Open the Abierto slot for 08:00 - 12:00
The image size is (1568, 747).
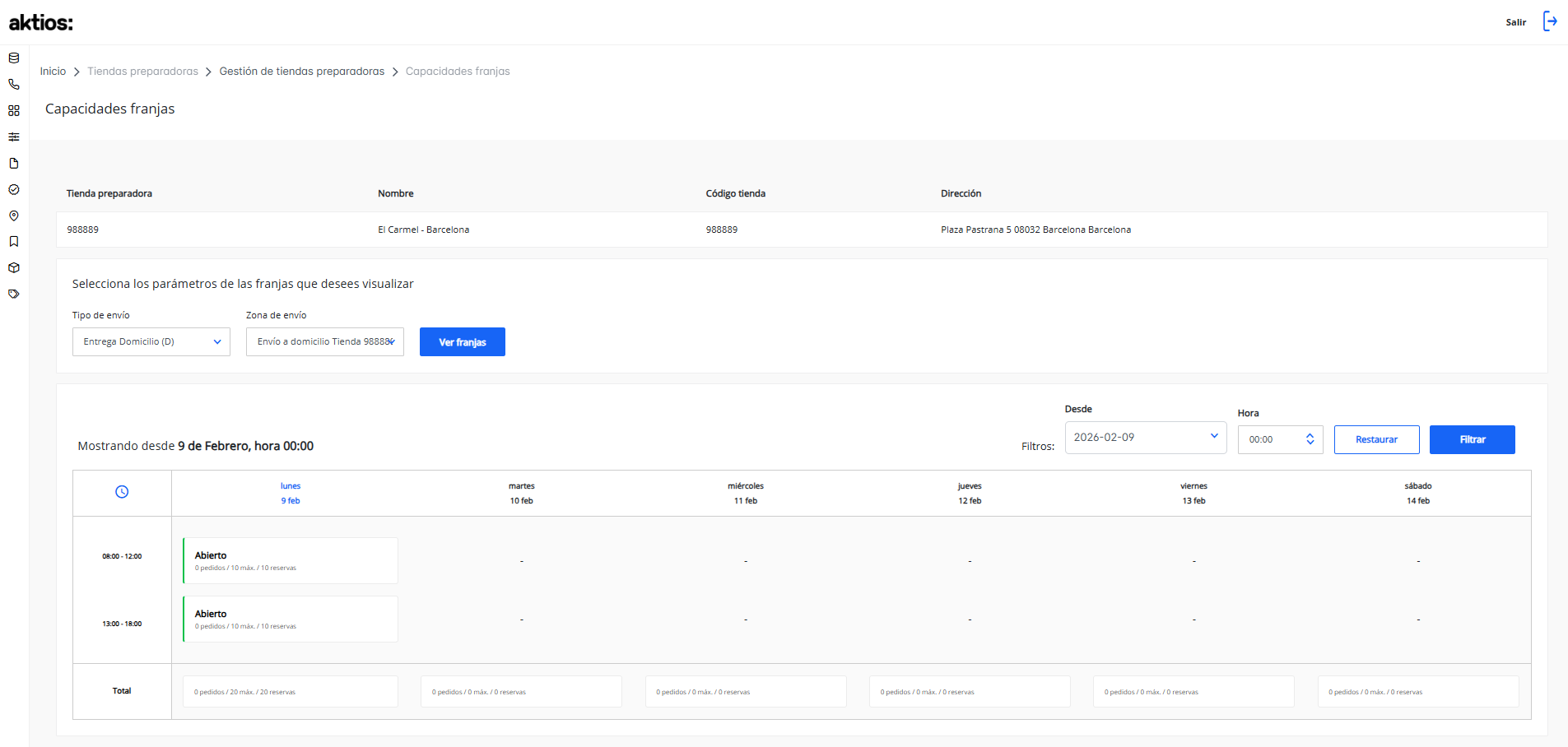[x=291, y=561]
